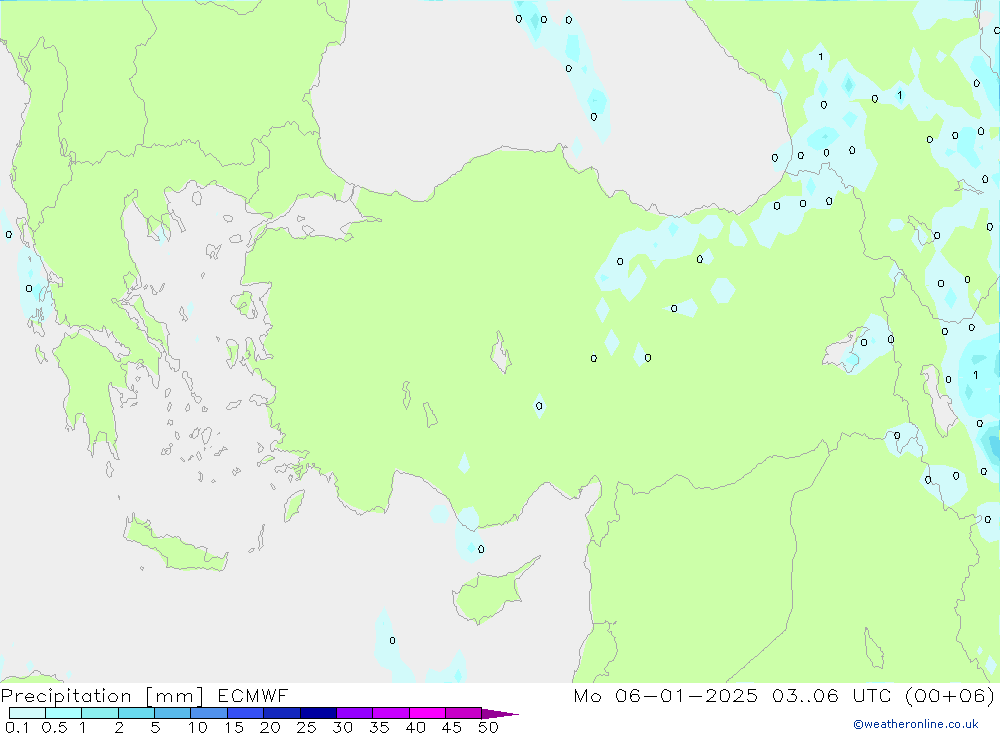Click the "Precipitation" title word
Screen dimensions: 1000x733
[66, 695]
